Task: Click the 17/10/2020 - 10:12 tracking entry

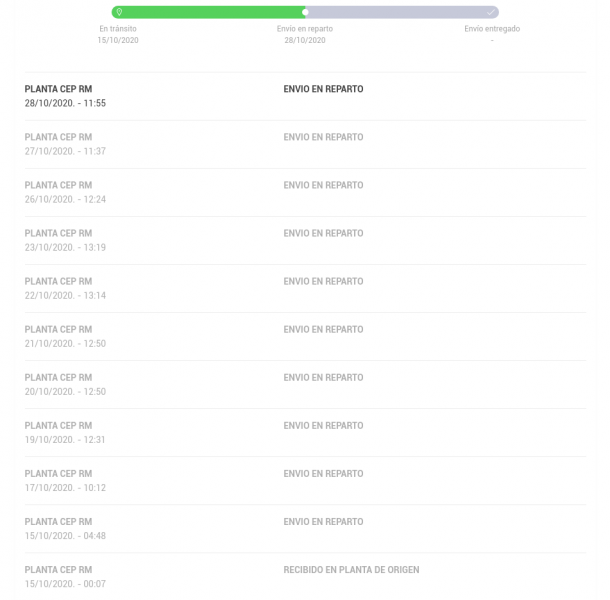Action: pyautogui.click(x=305, y=481)
